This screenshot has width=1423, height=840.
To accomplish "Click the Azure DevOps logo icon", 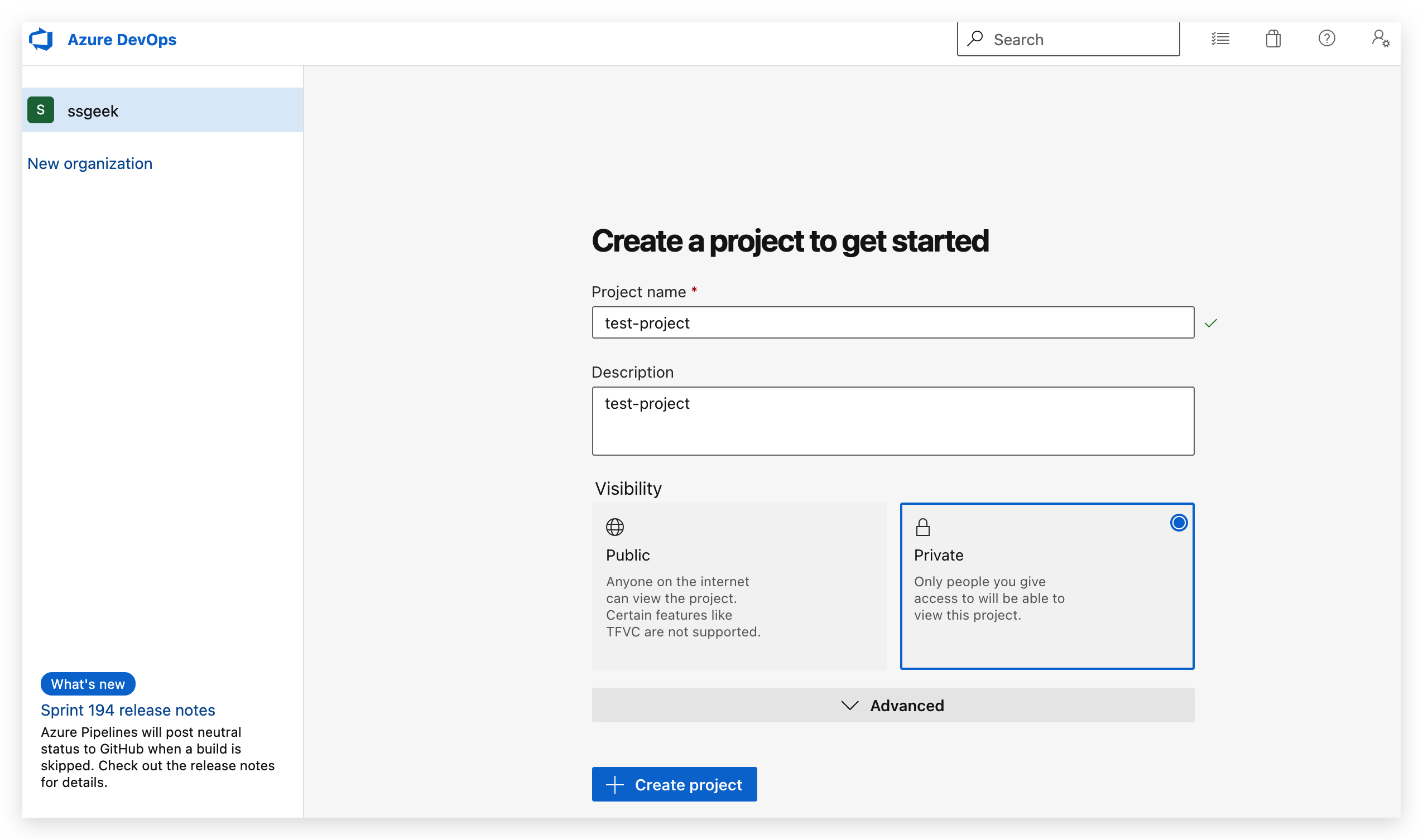I will 41,40.
